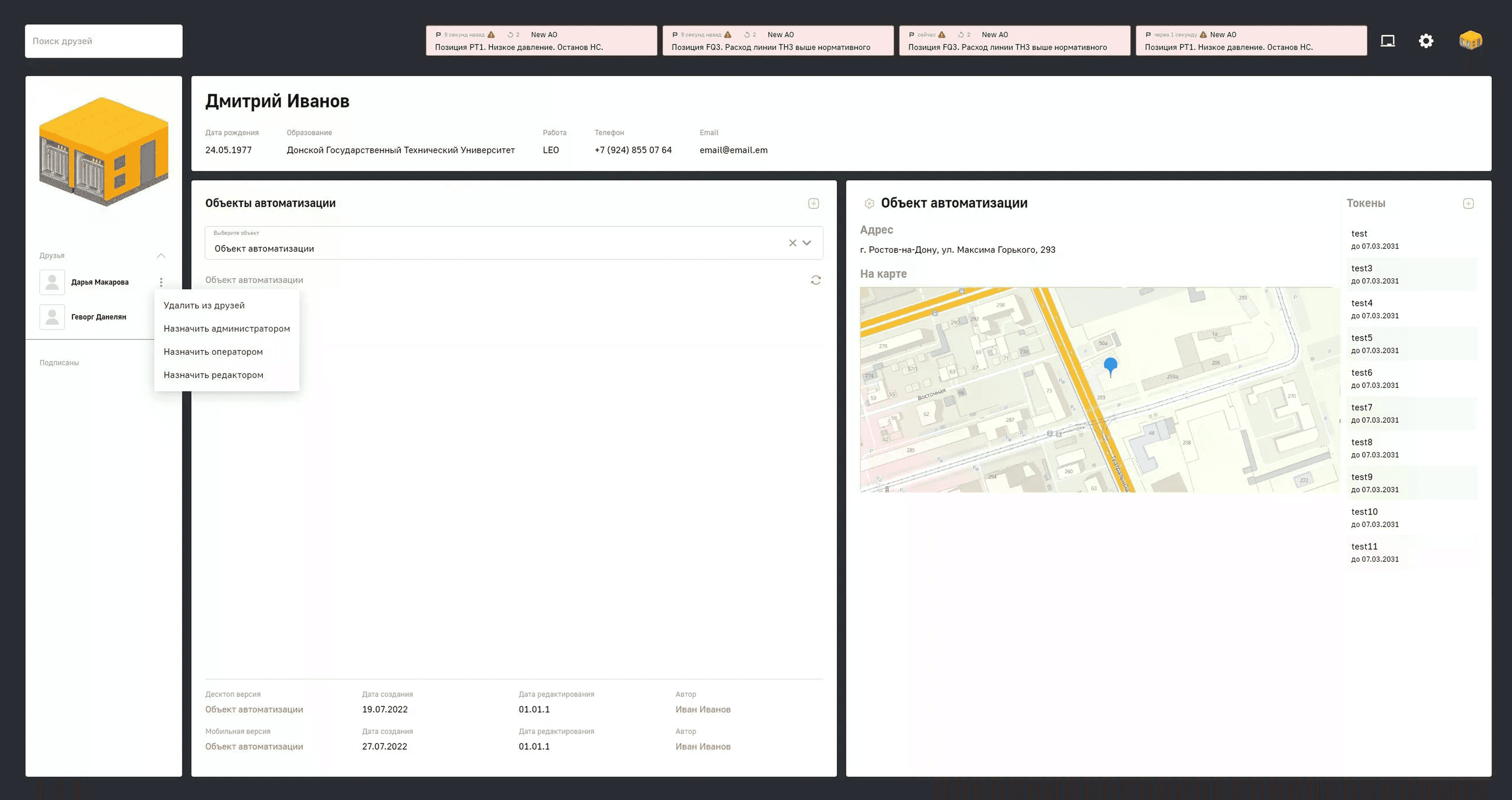Screen dimensions: 1512x800
Task: Click the blue map location pin
Action: click(1110, 367)
